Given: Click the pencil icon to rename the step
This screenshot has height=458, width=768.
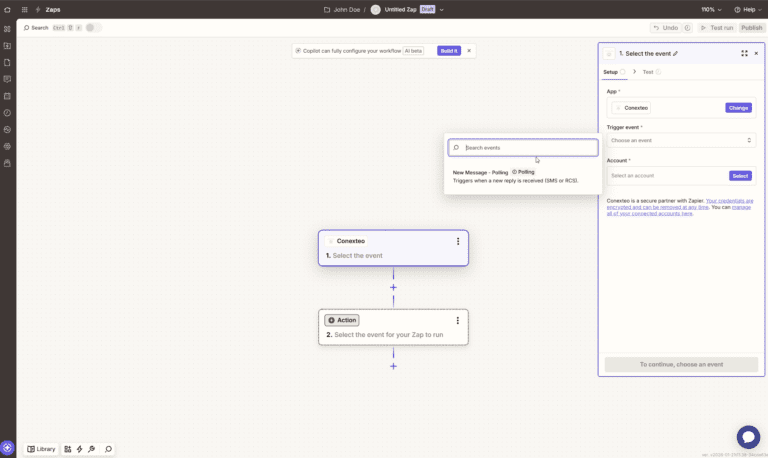Looking at the screenshot, I should point(675,53).
